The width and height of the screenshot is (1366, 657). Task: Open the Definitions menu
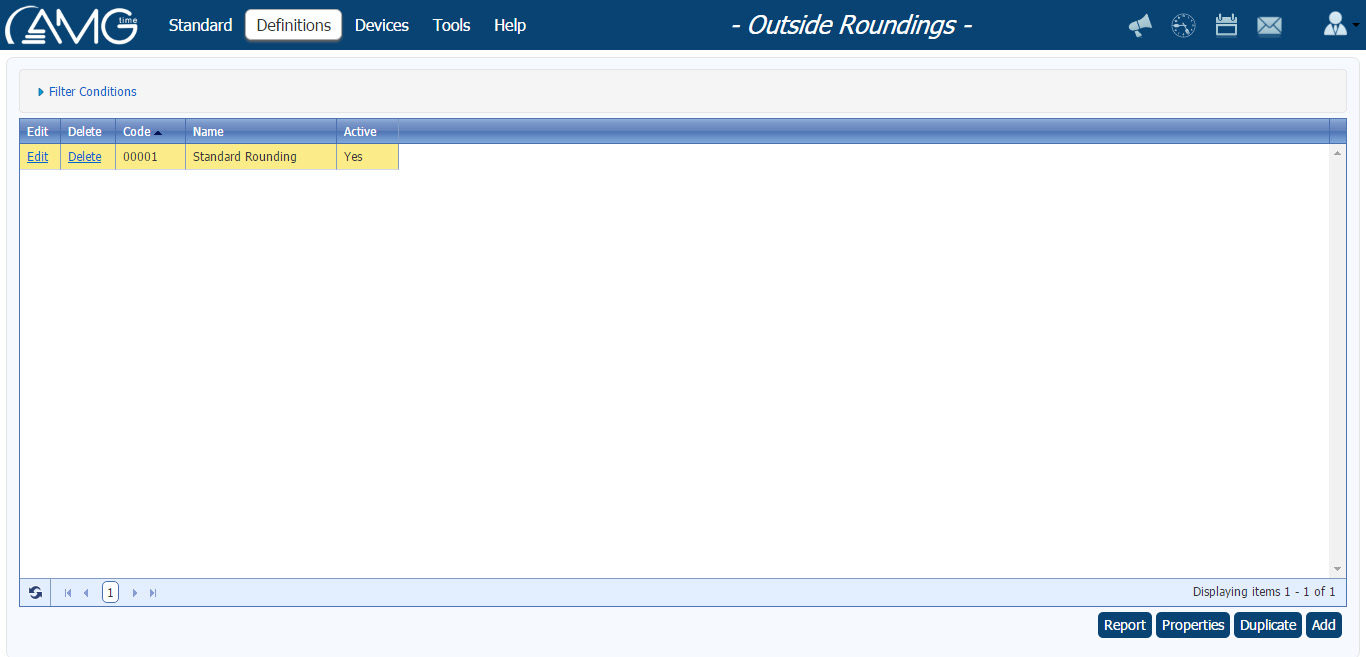(293, 25)
